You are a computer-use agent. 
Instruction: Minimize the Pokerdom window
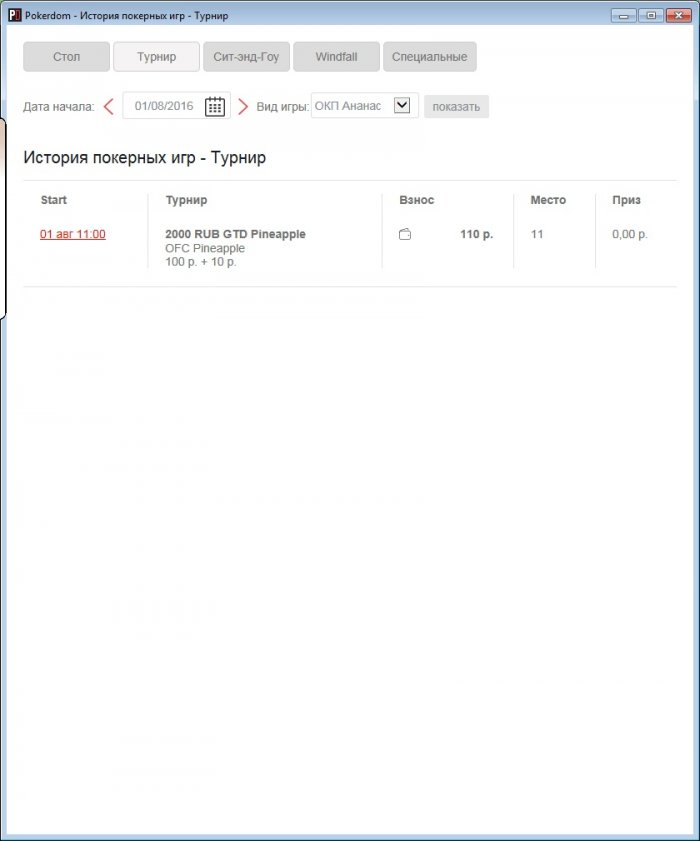tap(623, 16)
